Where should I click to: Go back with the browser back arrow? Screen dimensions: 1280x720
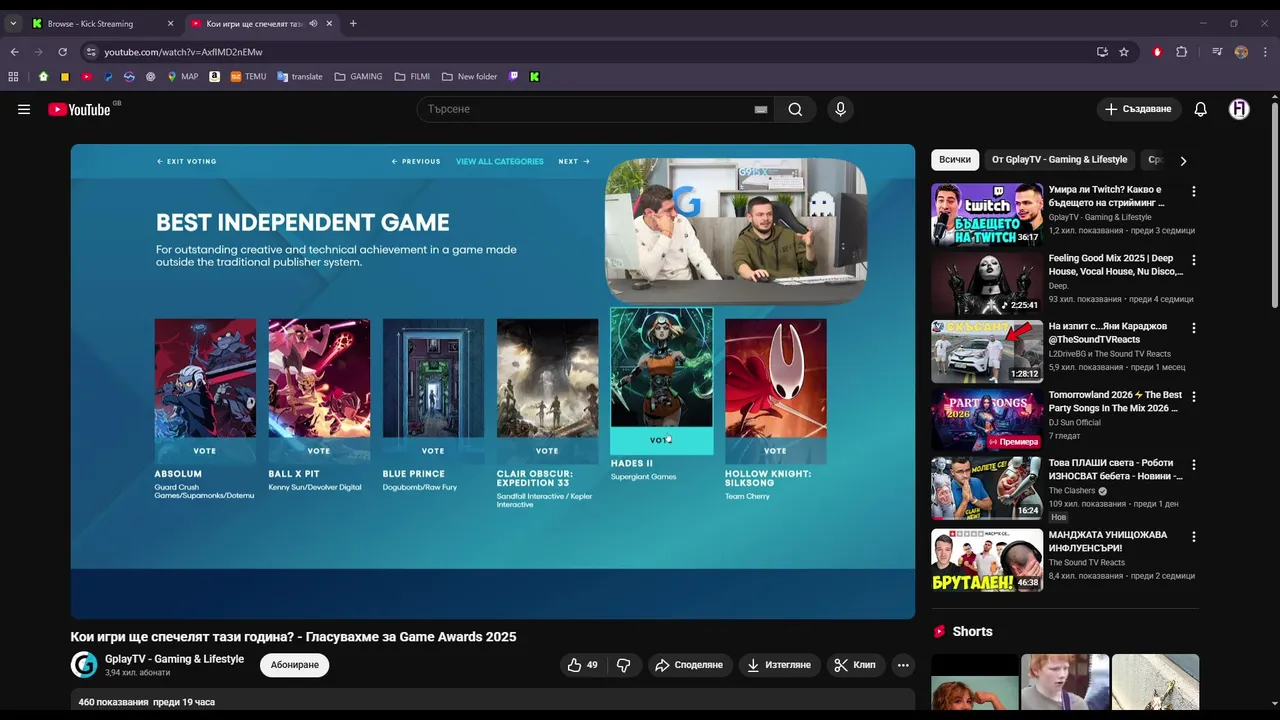point(14,52)
